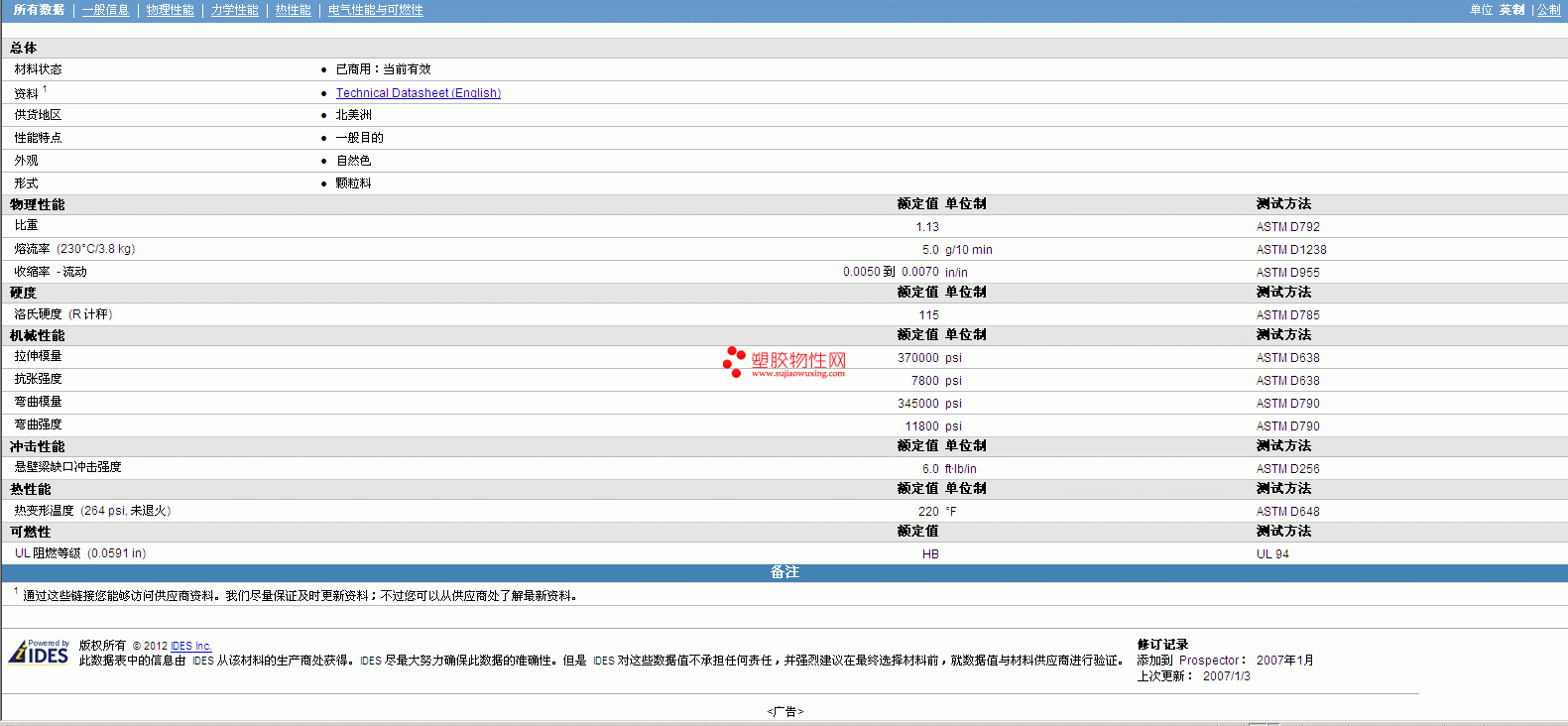Click ASTM D1238 test method
Viewport: 1568px width, 726px height.
point(1290,250)
